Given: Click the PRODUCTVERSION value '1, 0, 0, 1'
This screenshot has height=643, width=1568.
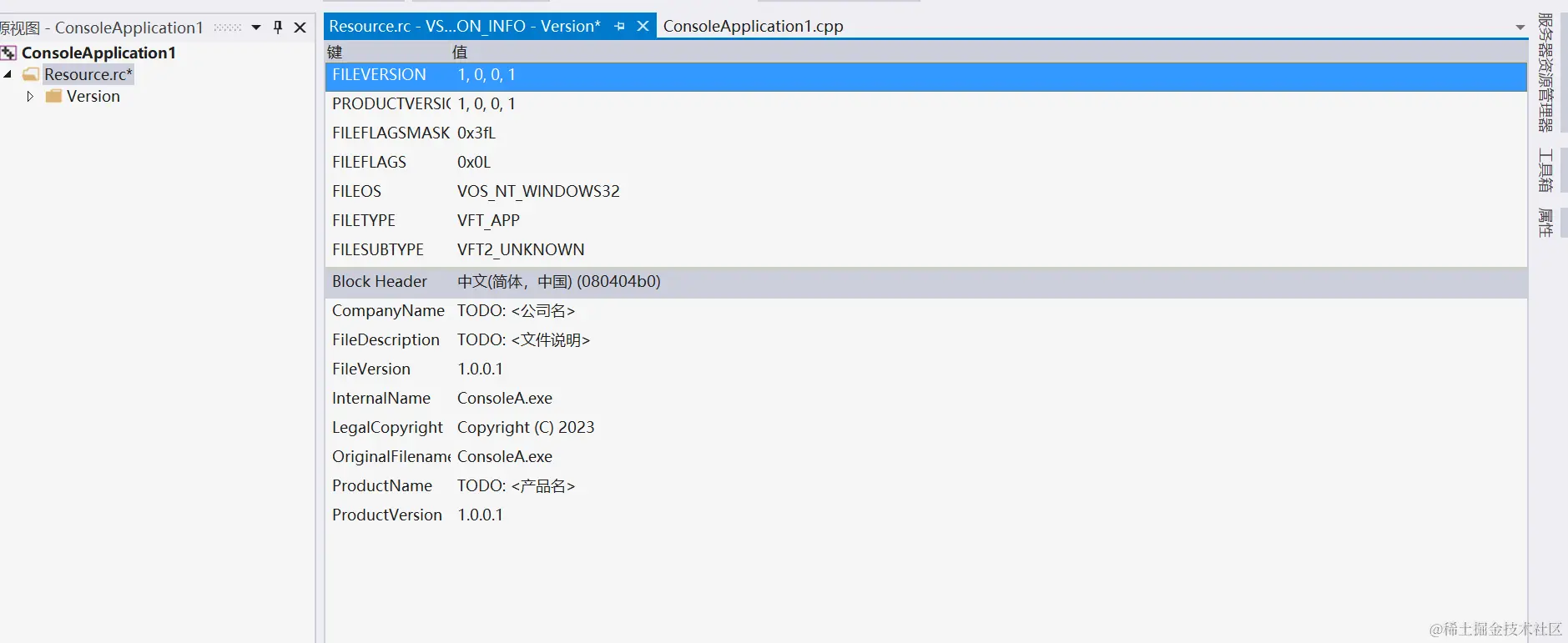Looking at the screenshot, I should tap(487, 103).
